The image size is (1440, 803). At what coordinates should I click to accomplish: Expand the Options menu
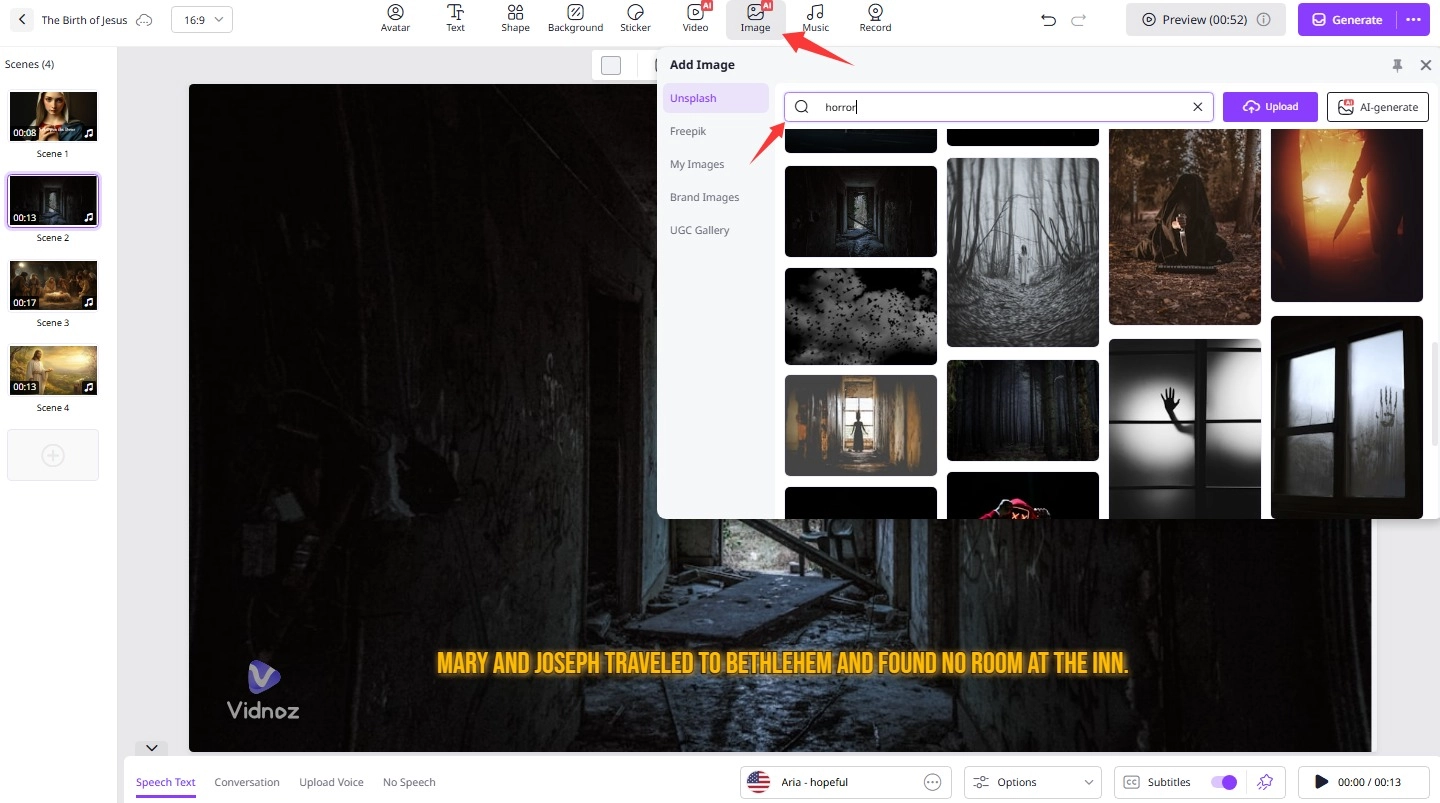(1032, 782)
